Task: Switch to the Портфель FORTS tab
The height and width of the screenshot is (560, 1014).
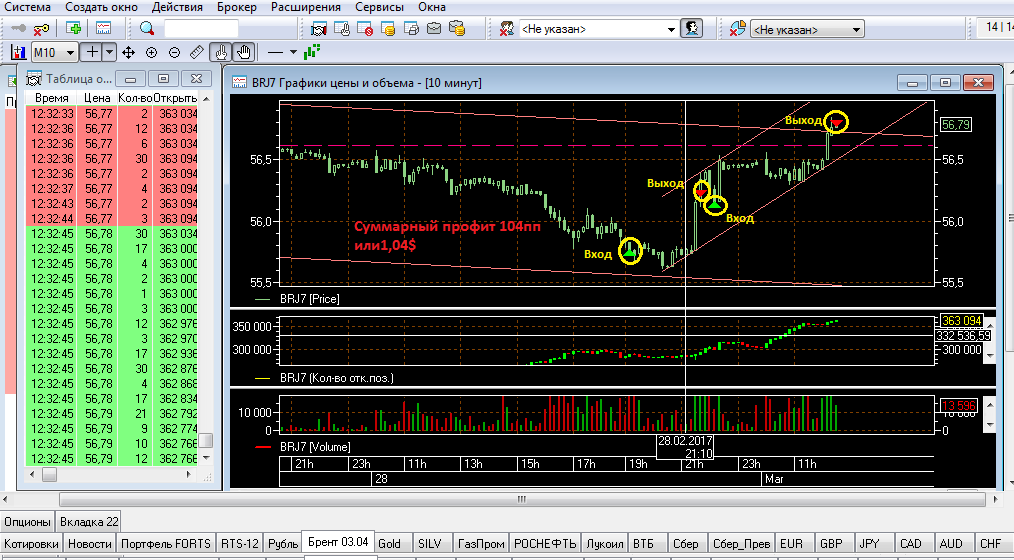Action: [166, 544]
